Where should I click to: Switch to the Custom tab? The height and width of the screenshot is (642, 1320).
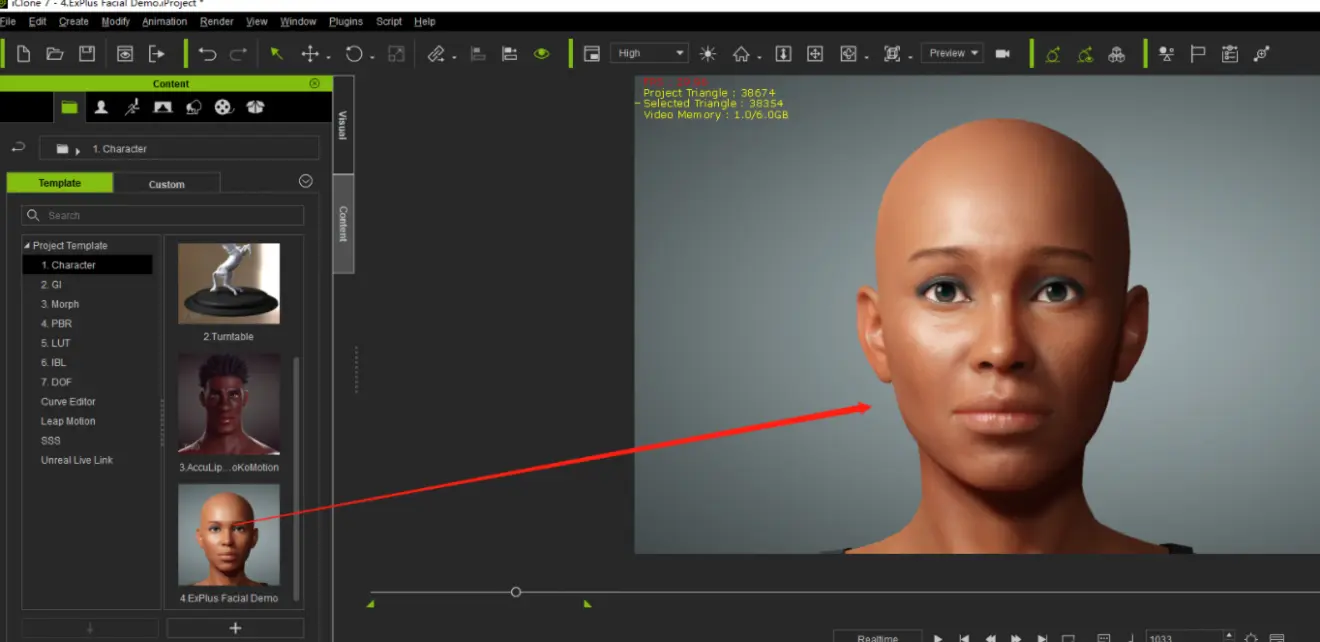pyautogui.click(x=166, y=184)
